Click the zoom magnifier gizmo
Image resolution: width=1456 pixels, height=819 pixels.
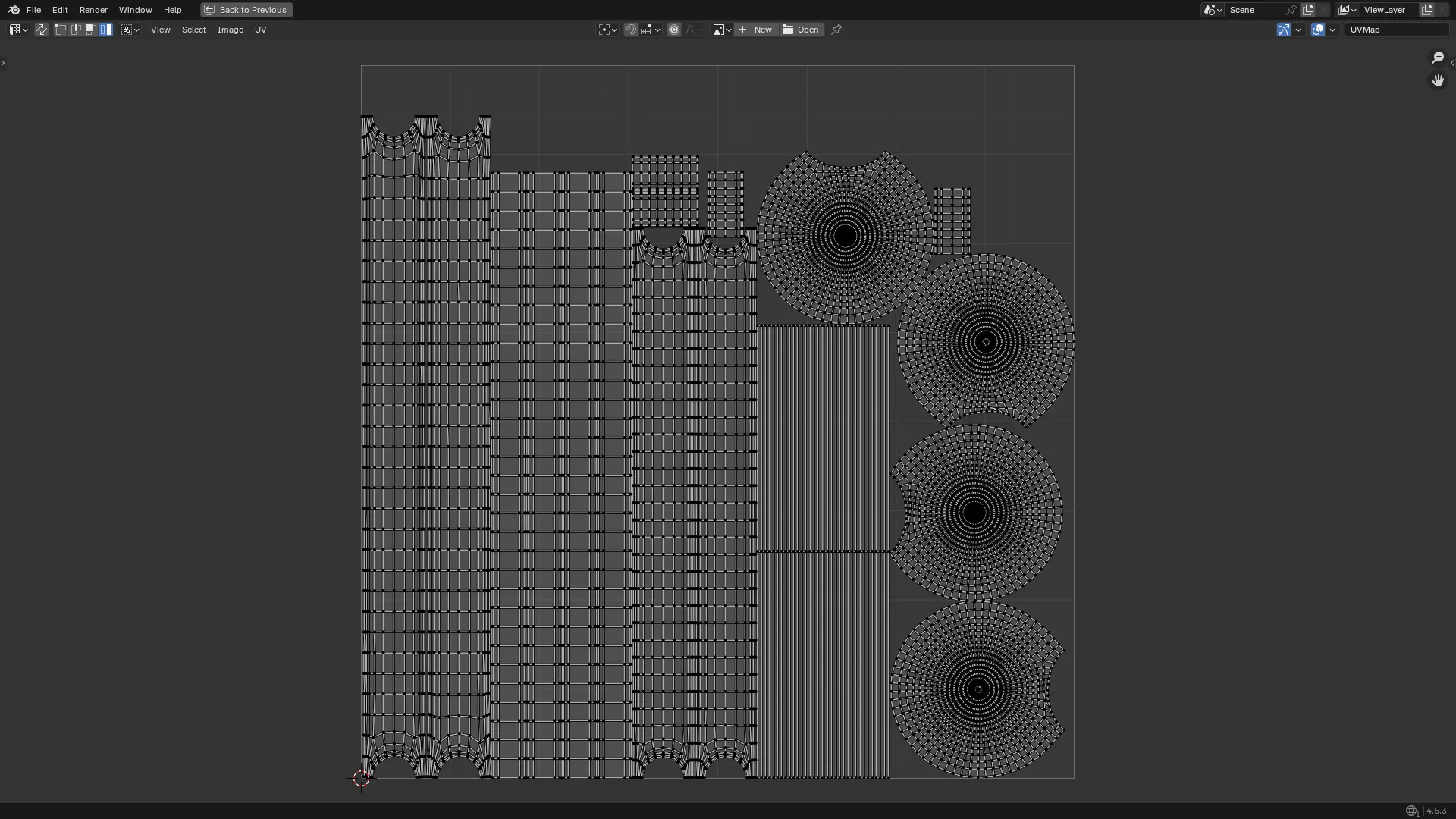1437,58
